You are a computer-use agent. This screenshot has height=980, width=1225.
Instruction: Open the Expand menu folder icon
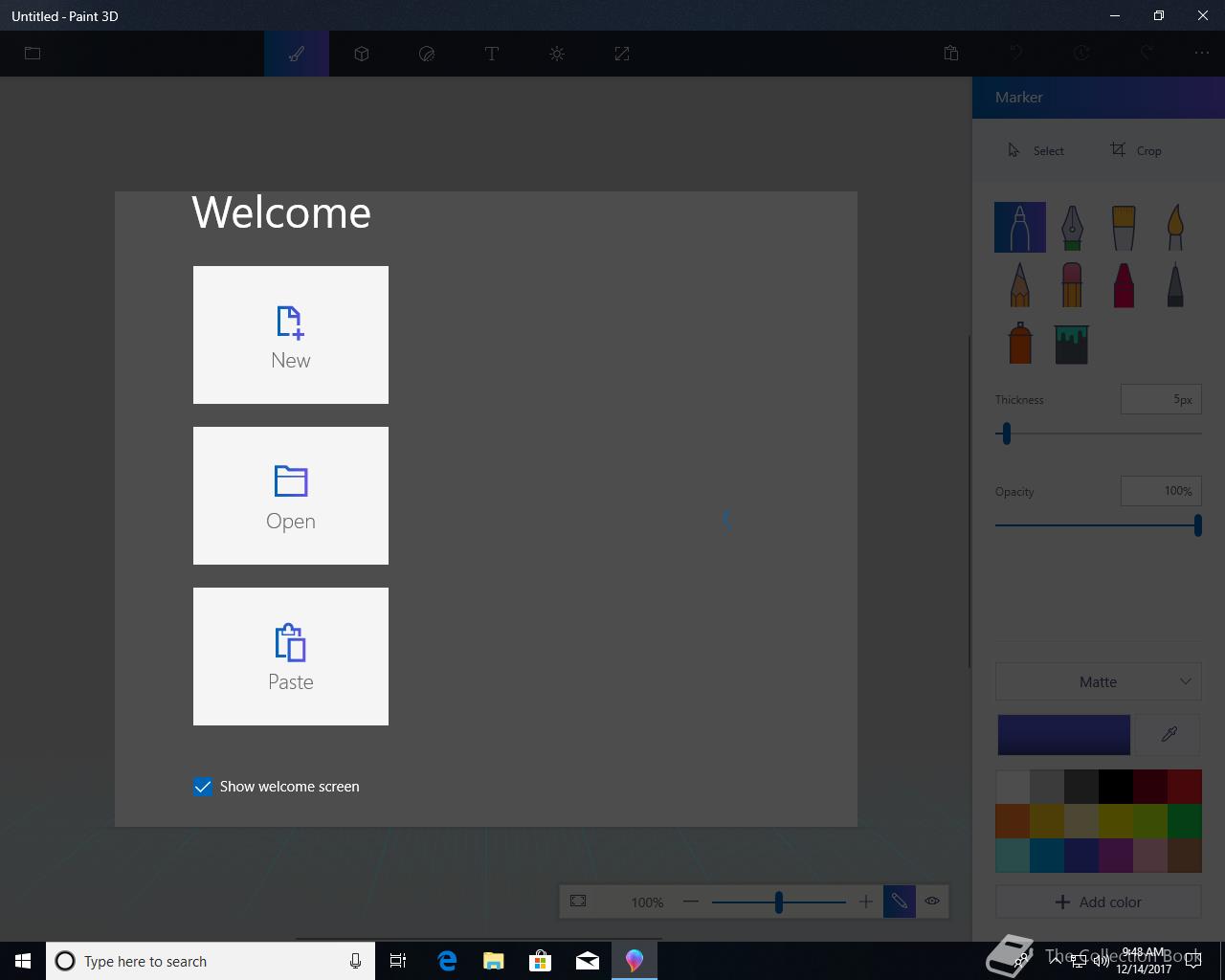(33, 54)
